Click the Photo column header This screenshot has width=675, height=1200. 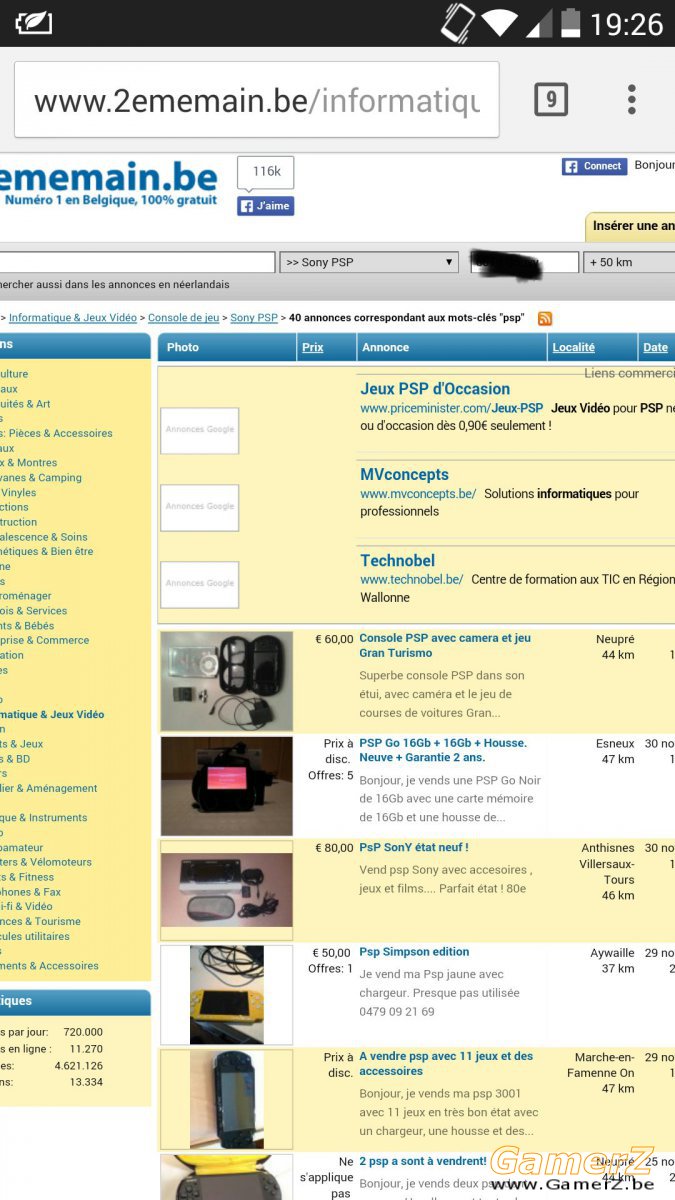click(x=183, y=347)
